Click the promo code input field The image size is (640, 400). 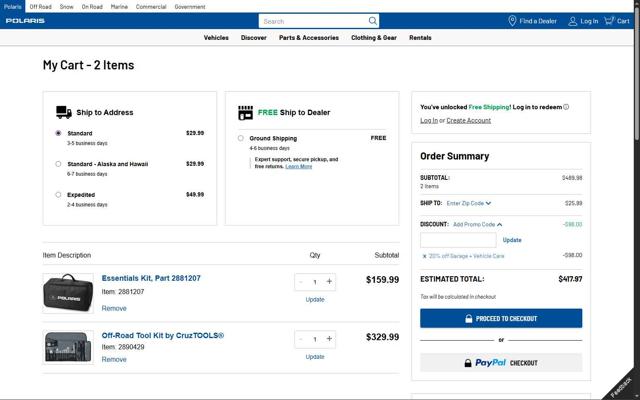458,240
